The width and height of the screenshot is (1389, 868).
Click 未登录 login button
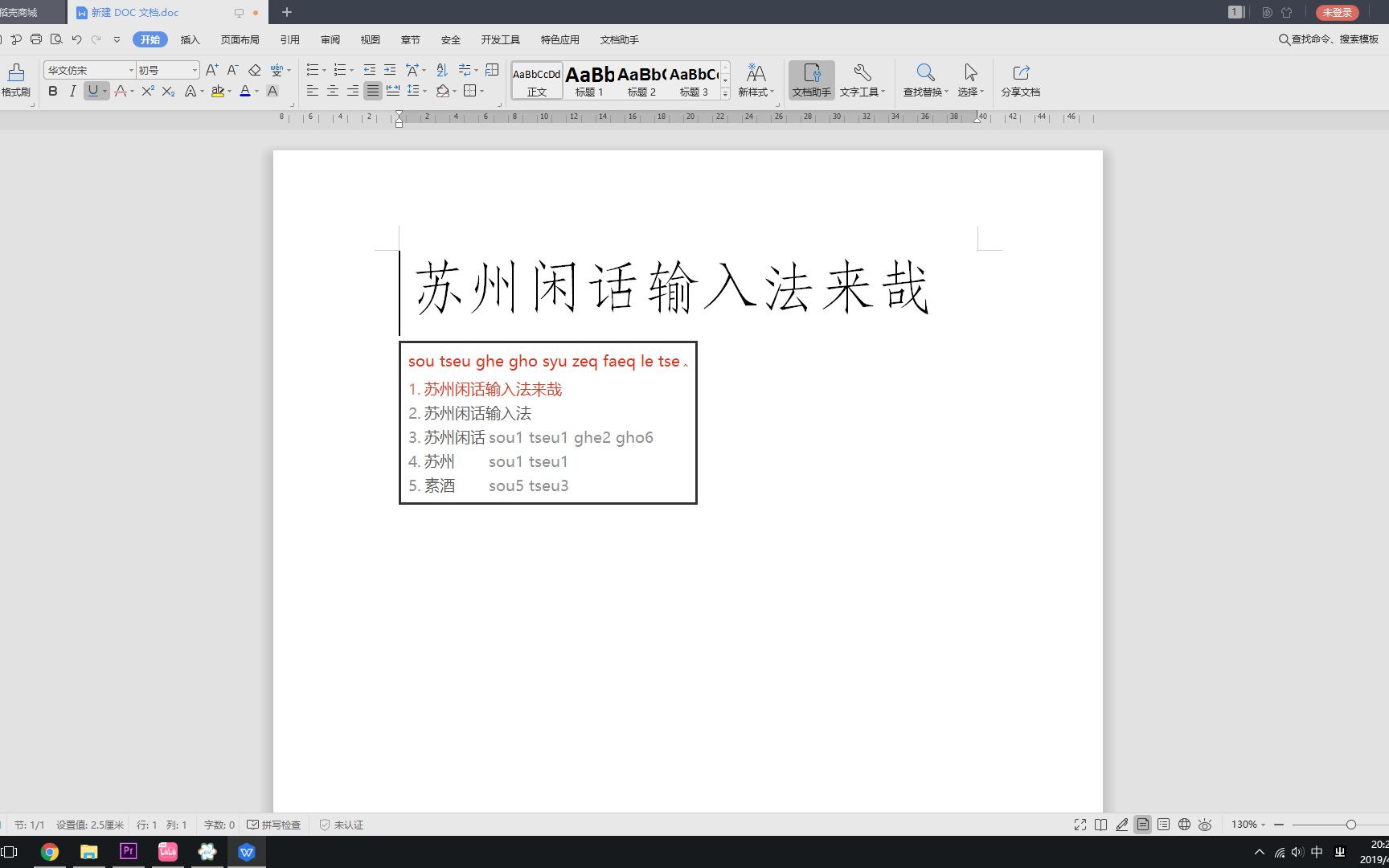click(1338, 12)
